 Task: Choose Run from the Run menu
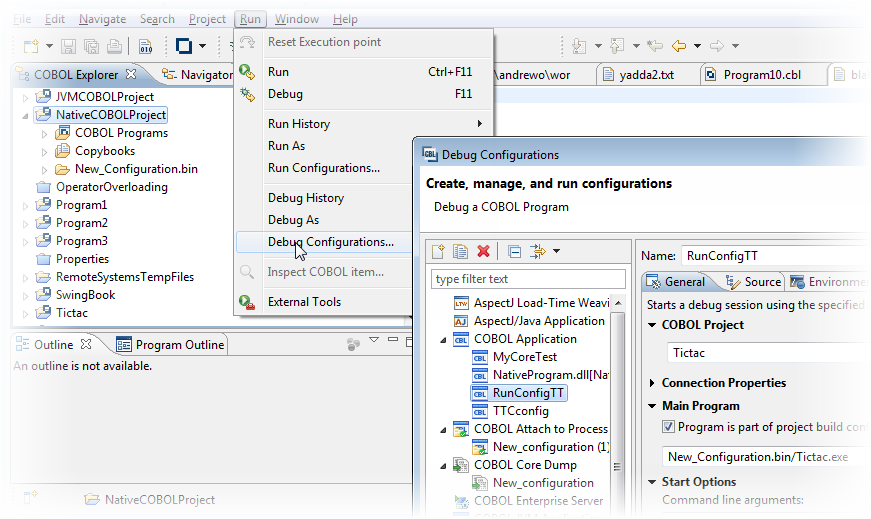pyautogui.click(x=364, y=72)
